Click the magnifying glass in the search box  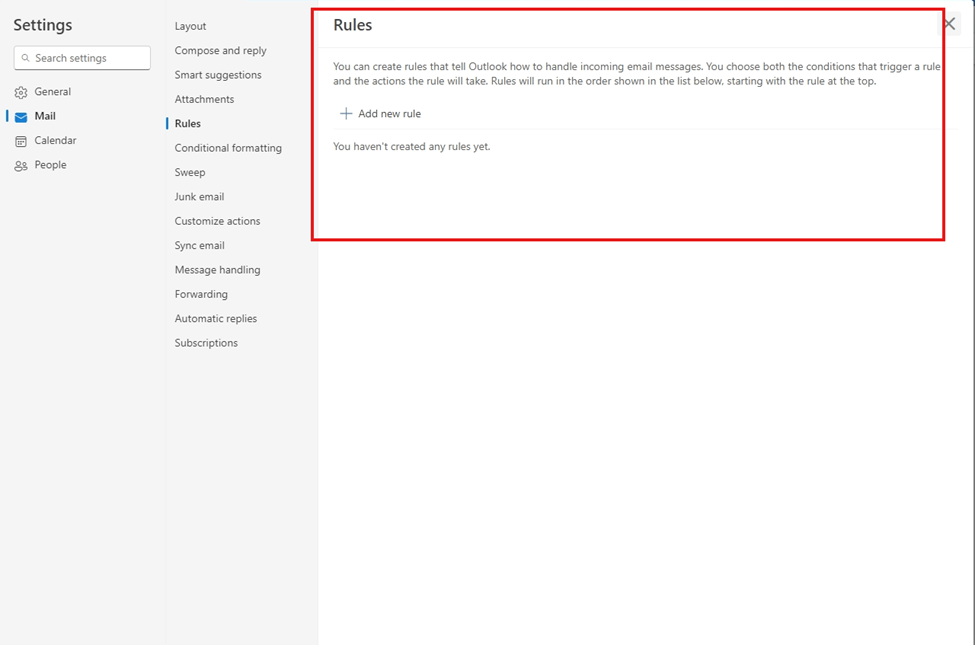tap(26, 58)
